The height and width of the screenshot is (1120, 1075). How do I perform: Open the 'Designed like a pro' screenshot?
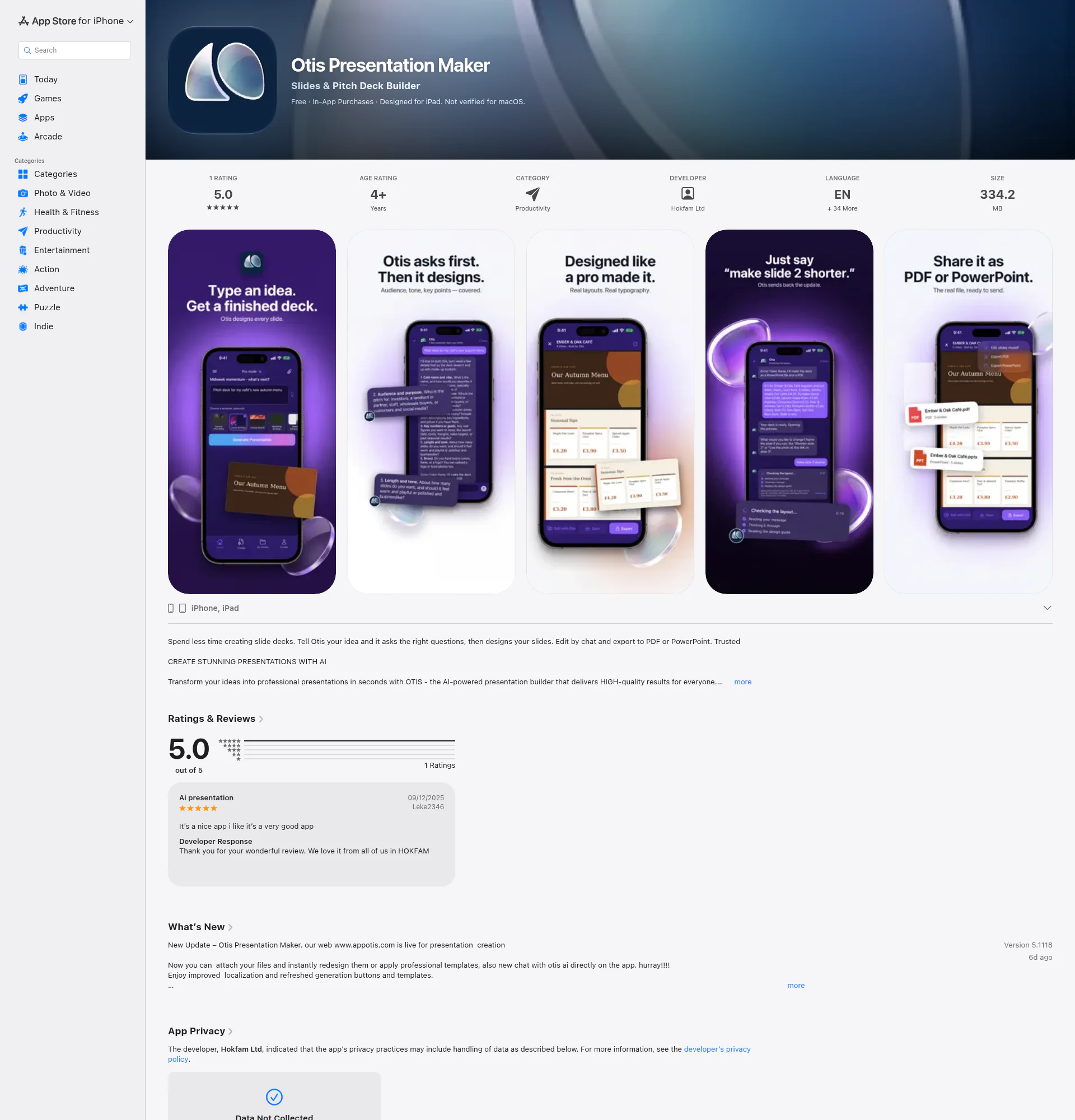(610, 412)
